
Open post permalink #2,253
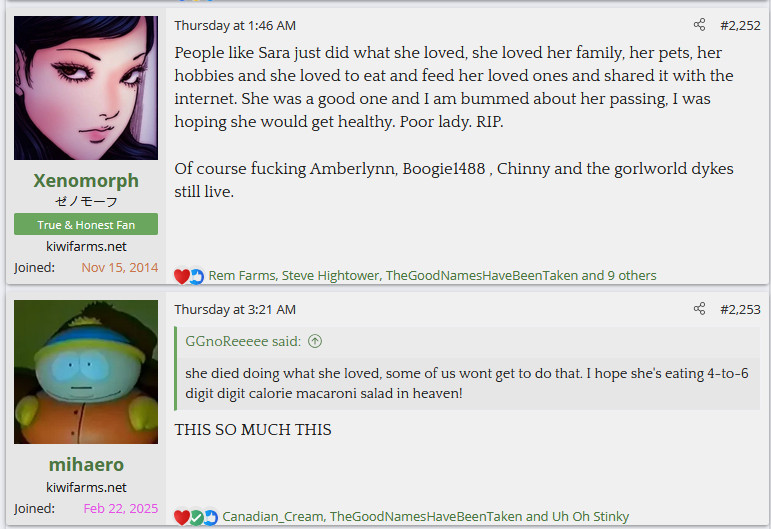click(x=740, y=310)
